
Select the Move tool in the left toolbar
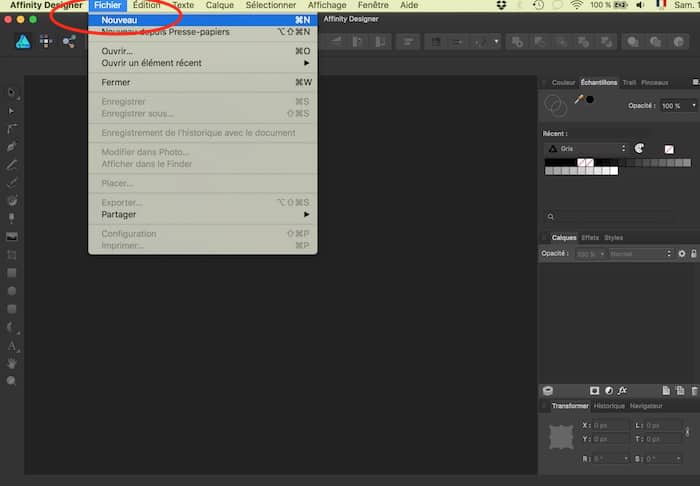point(12,92)
